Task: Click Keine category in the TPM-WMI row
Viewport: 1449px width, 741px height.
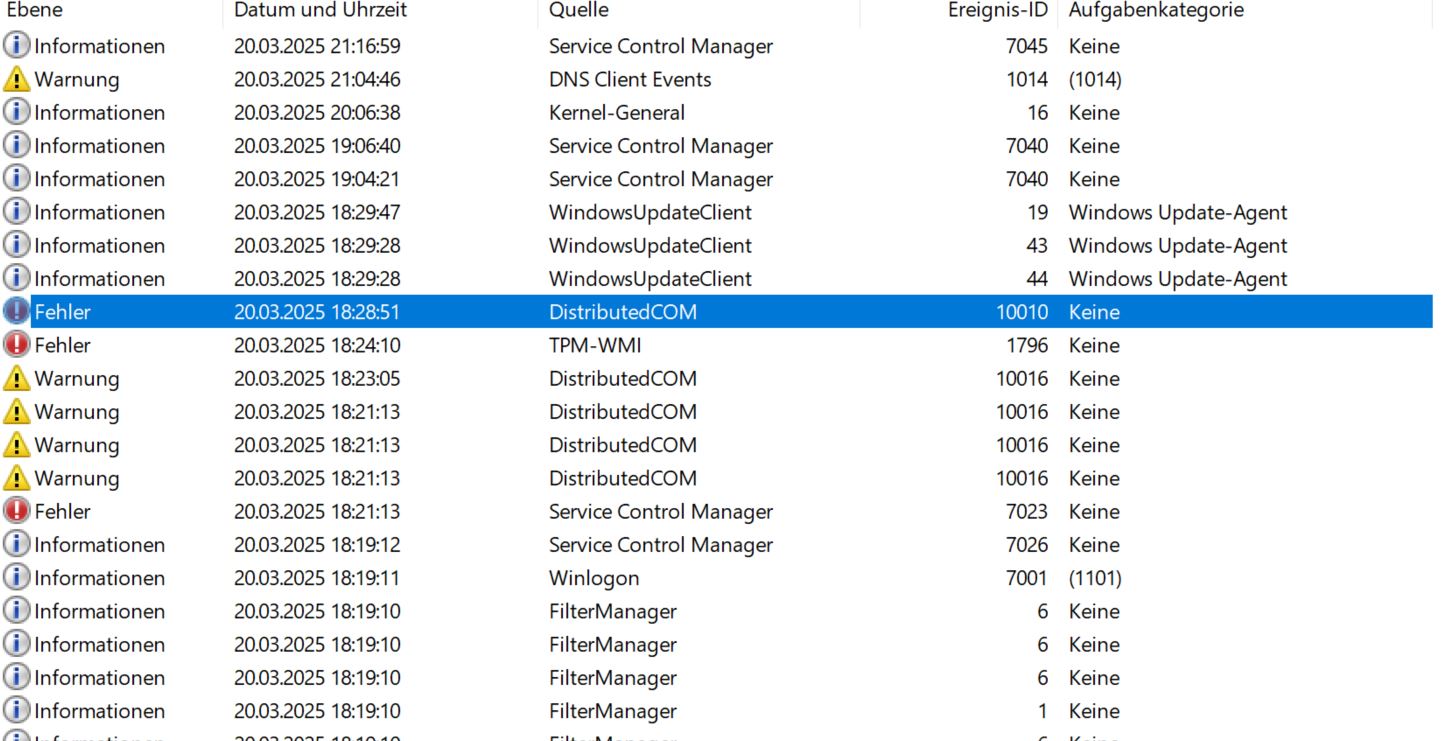Action: (1094, 345)
